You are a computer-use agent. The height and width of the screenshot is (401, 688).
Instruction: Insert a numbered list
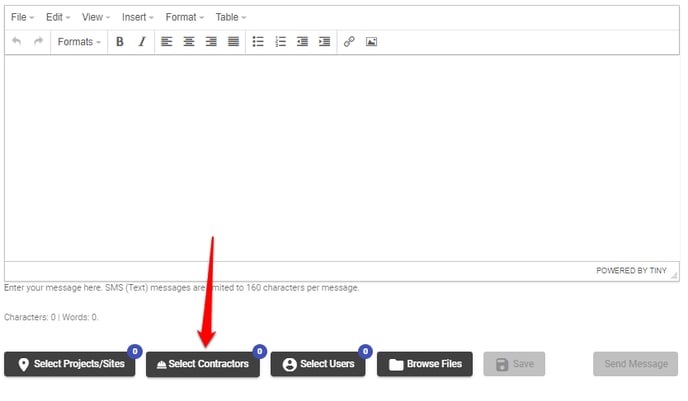pyautogui.click(x=280, y=42)
